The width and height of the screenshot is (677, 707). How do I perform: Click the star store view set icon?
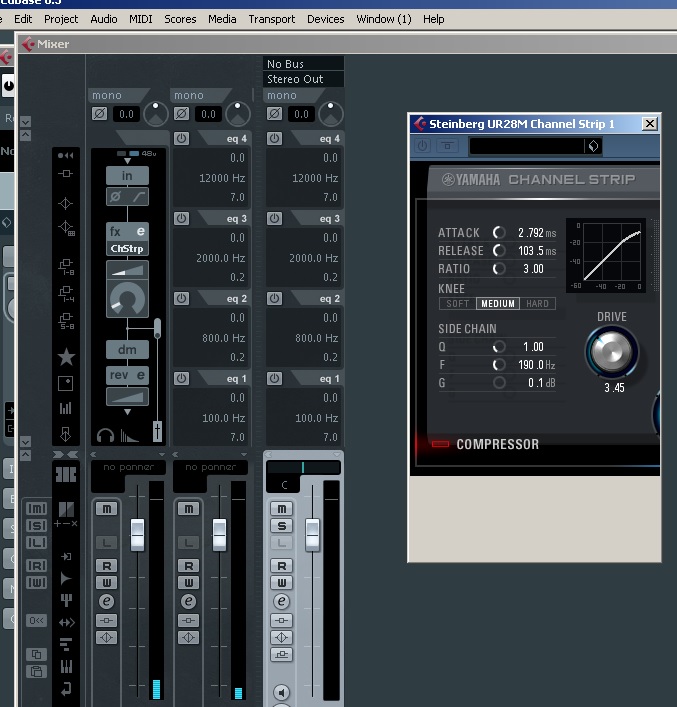pyautogui.click(x=66, y=357)
